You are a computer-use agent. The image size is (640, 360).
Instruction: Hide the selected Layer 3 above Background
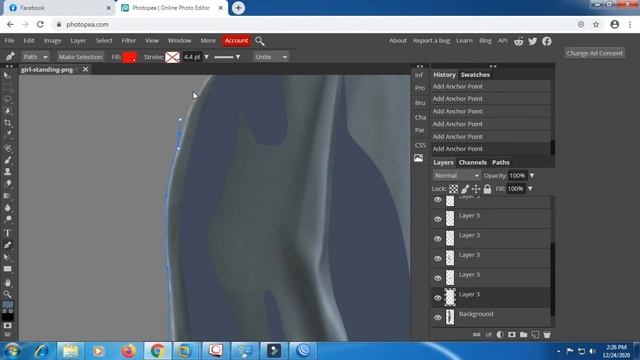pyautogui.click(x=438, y=298)
